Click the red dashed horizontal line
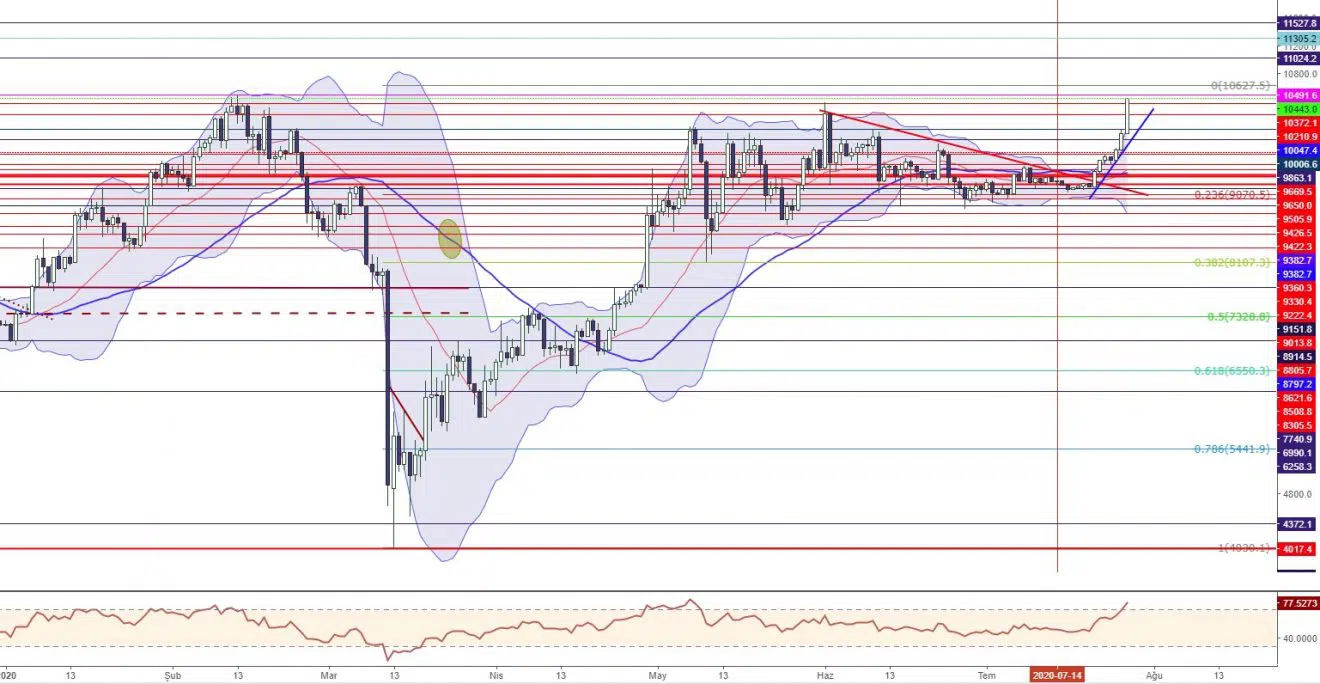1320x684 pixels. tap(250, 313)
